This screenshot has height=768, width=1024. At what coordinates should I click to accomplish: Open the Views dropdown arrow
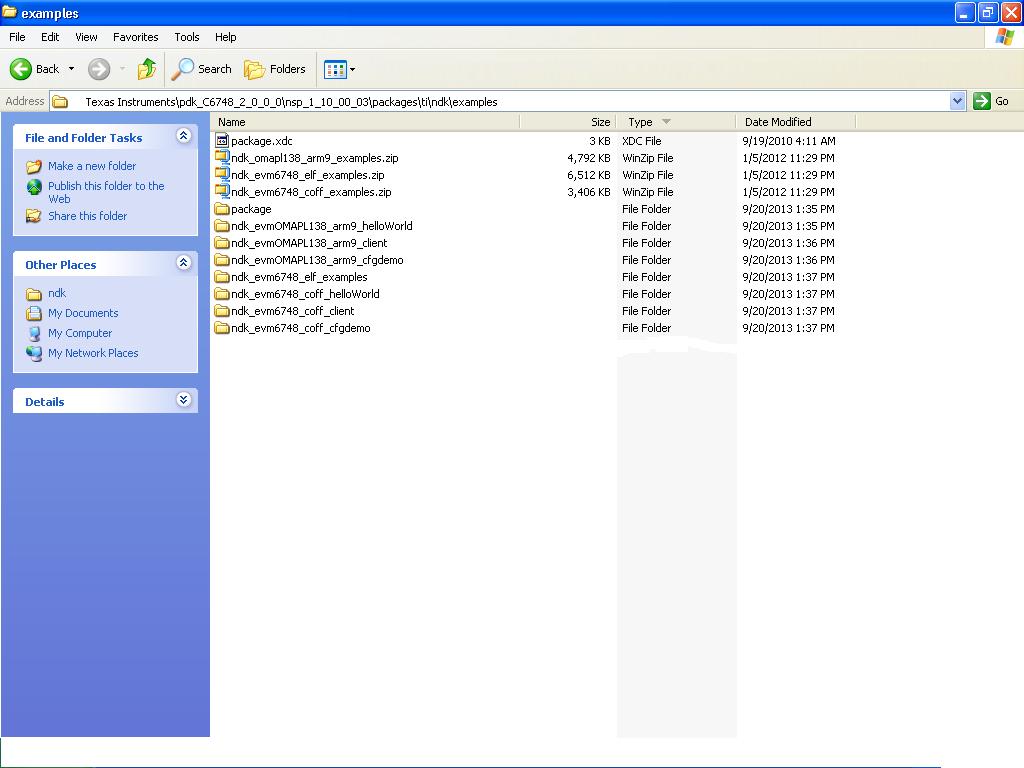353,69
